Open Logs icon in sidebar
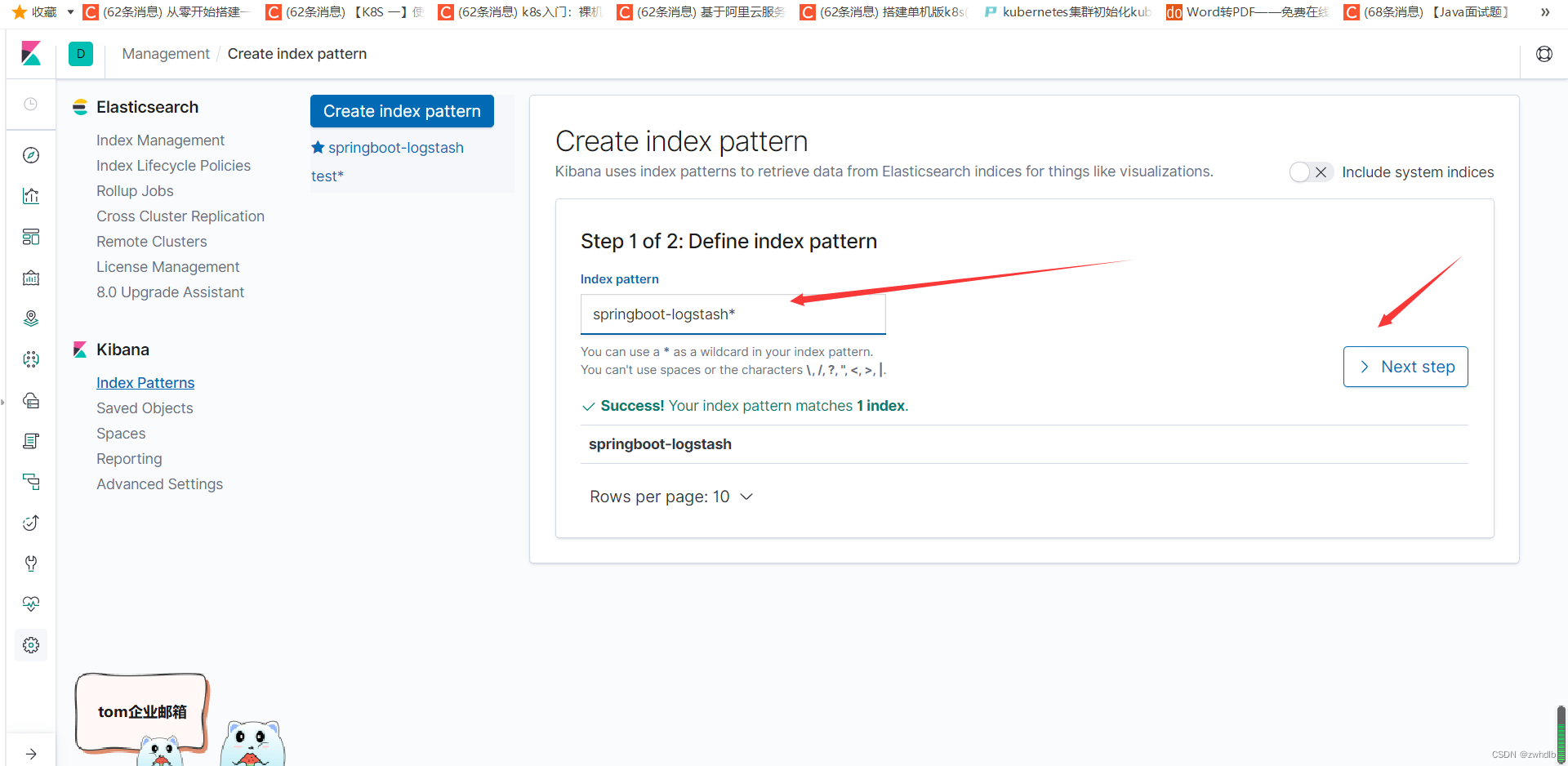1568x766 pixels. (x=31, y=441)
